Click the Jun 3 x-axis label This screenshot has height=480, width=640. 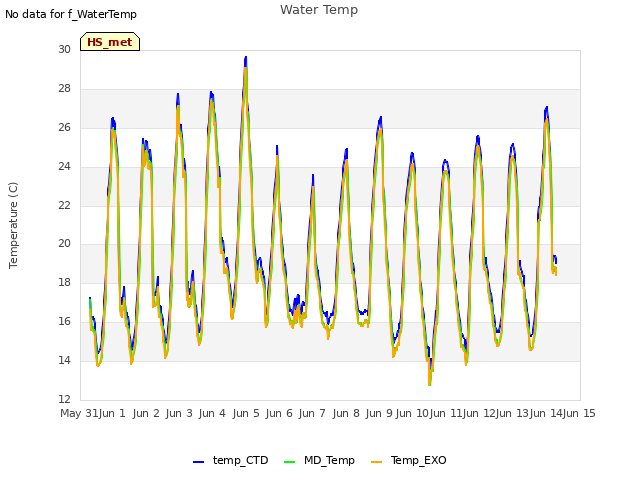(179, 413)
